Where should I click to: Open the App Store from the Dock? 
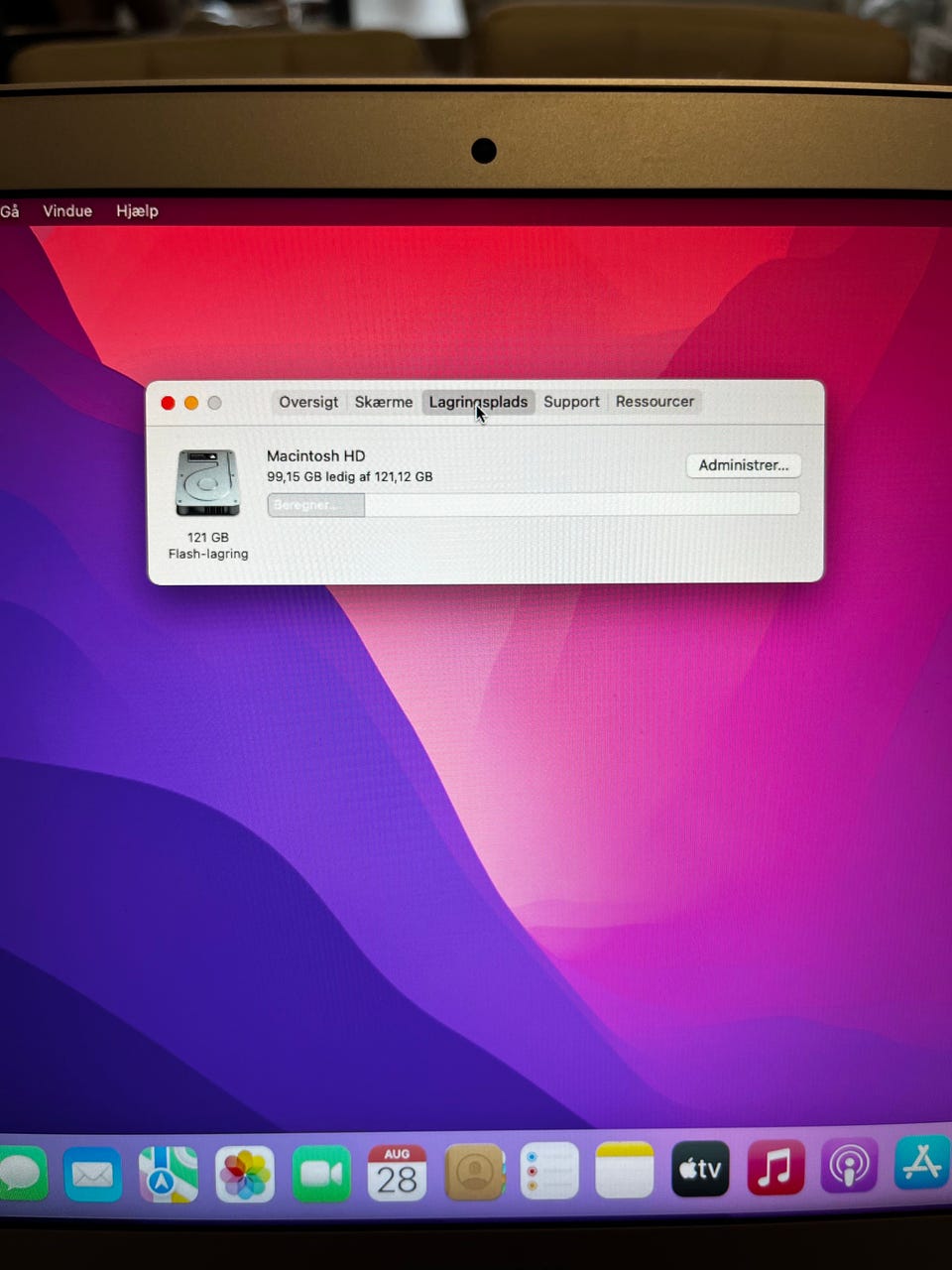point(923,1163)
